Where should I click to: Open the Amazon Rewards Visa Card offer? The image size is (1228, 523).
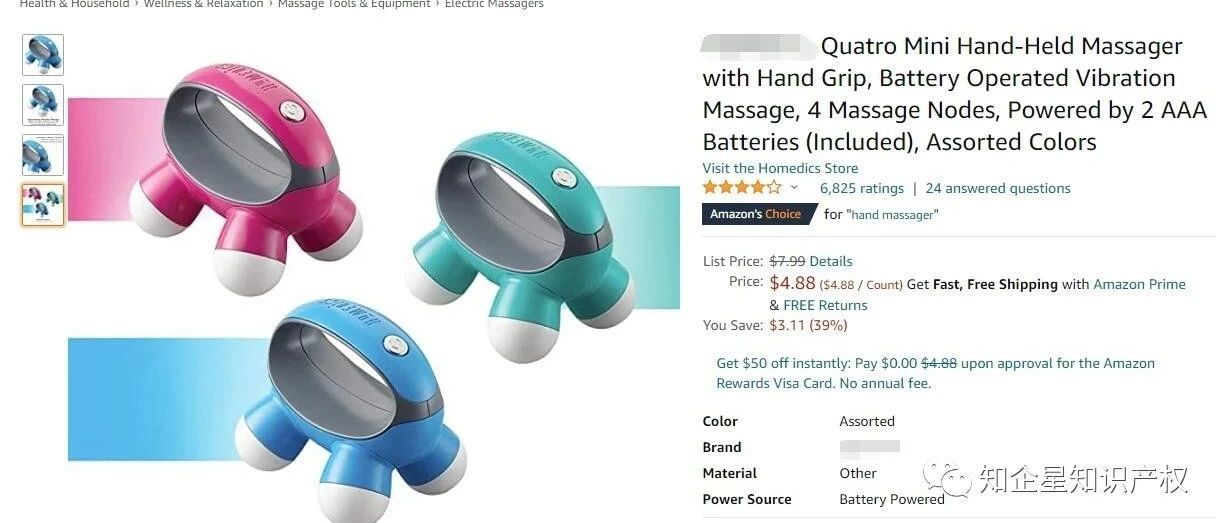click(935, 373)
